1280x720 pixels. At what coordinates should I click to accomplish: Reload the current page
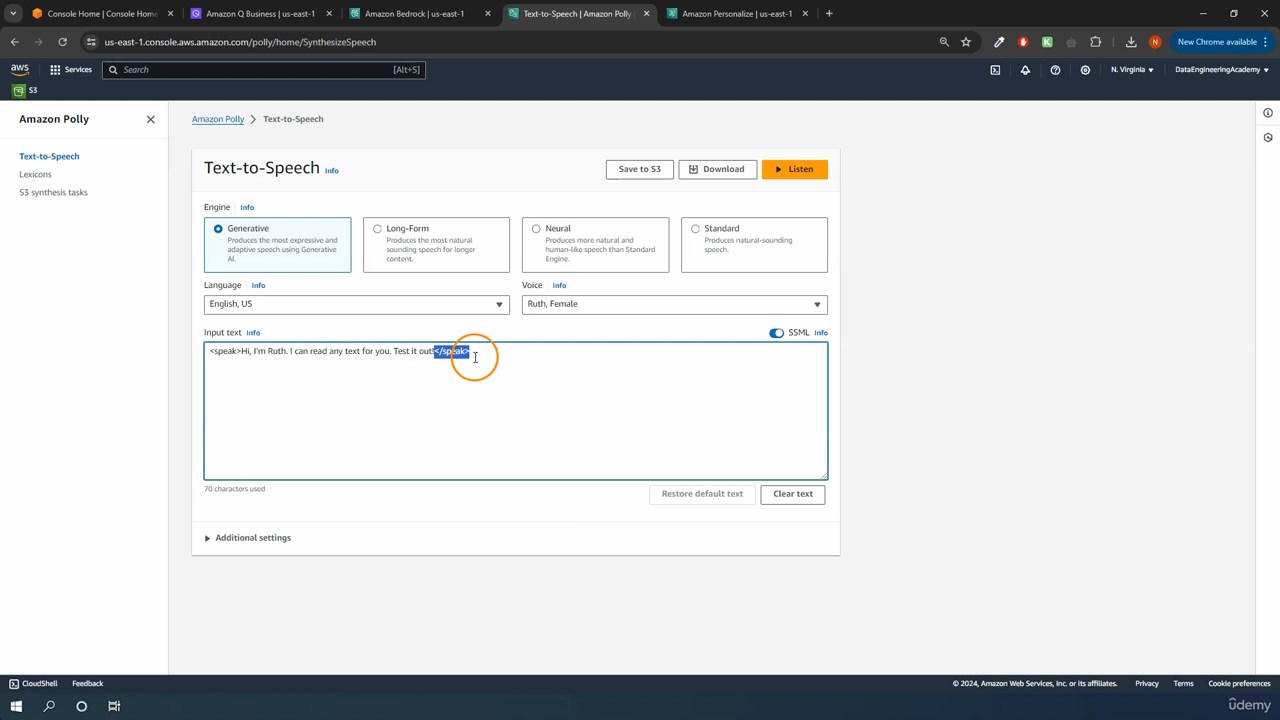[x=62, y=42]
